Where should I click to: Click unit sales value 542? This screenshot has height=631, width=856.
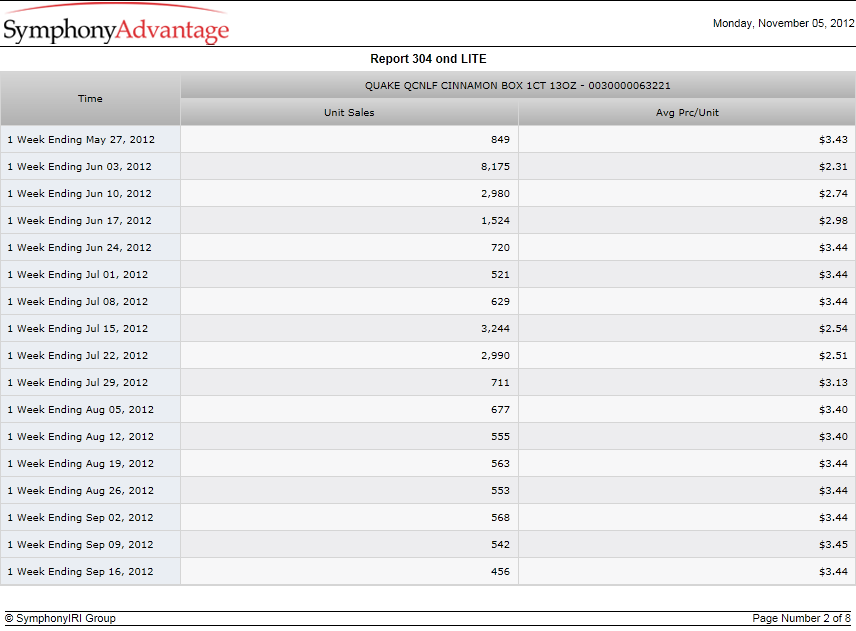point(500,545)
